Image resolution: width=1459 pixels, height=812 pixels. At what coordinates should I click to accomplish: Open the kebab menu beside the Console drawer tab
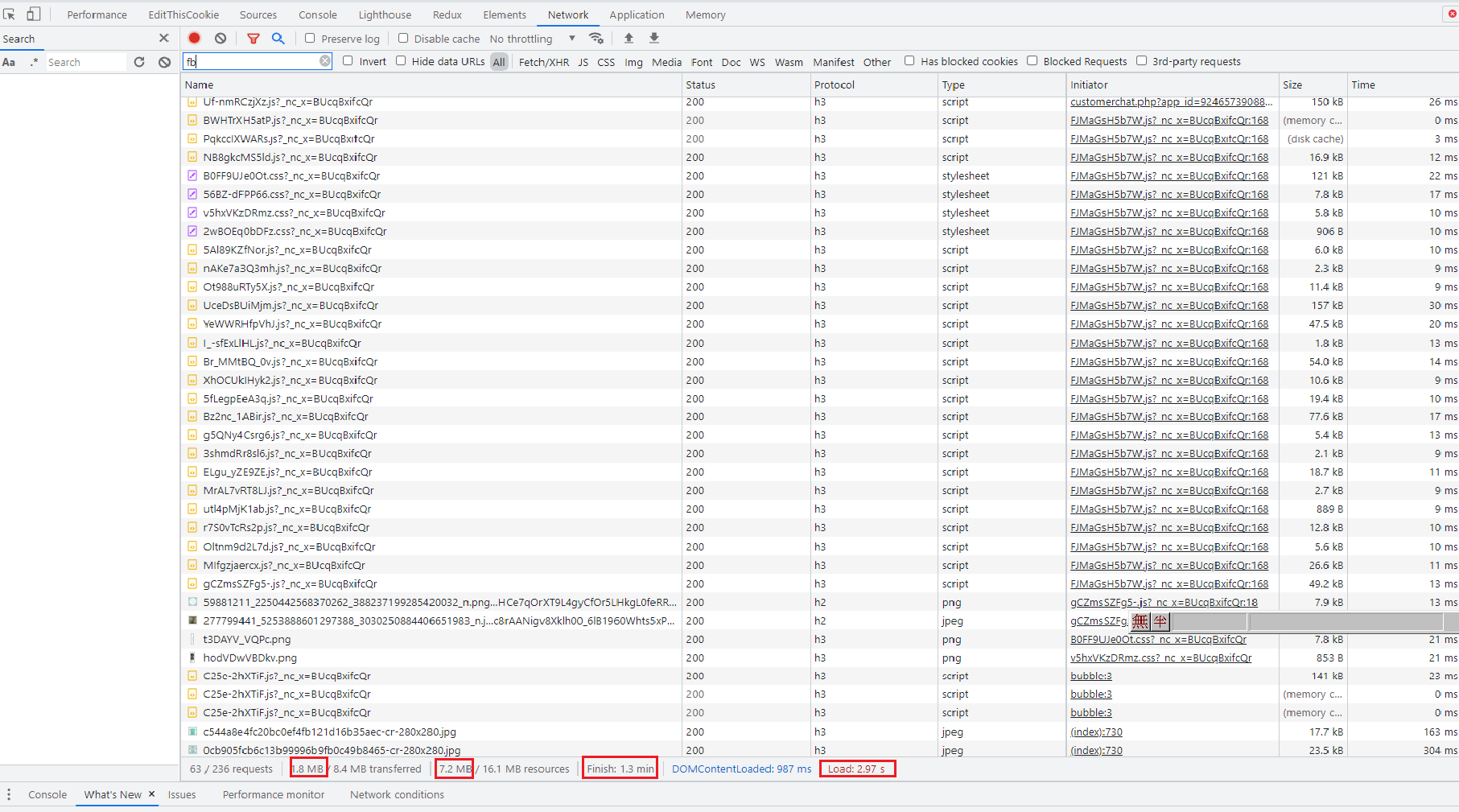point(9,794)
